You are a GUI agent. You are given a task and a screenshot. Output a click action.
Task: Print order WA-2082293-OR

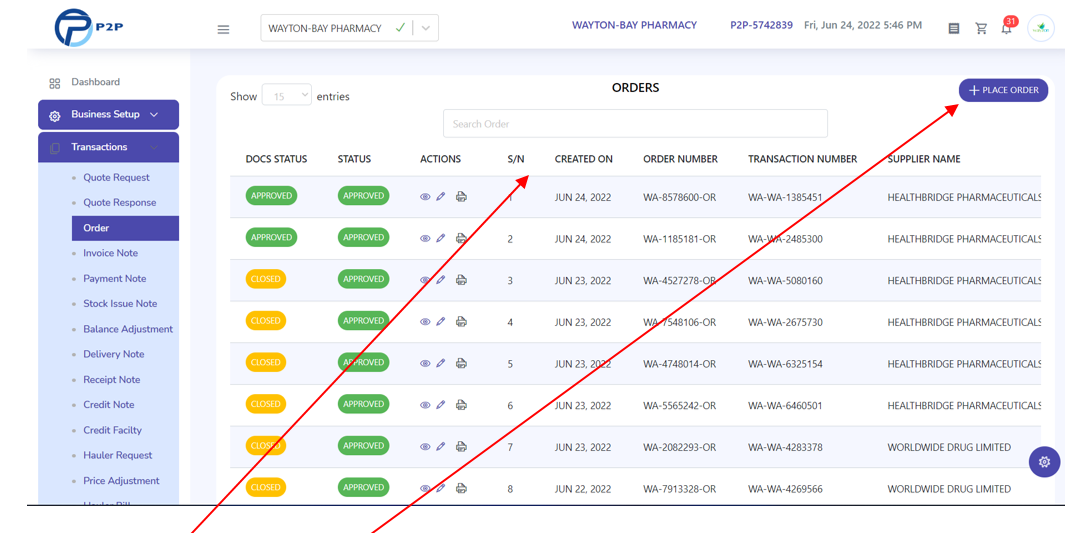coord(461,447)
